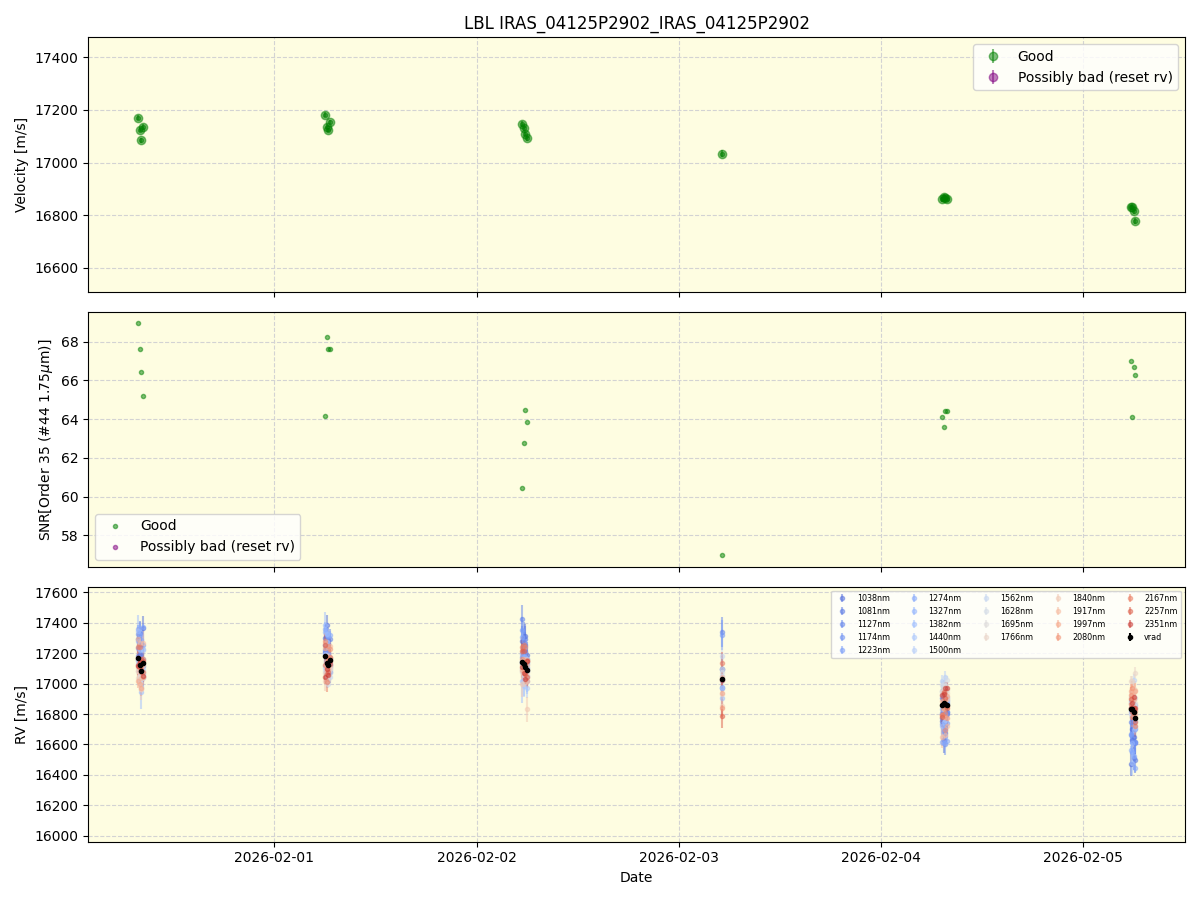Click the plot title 'LBL IRAS_04125P2902_IRAS_04125P2902'
The image size is (1200, 900).
click(x=636, y=23)
